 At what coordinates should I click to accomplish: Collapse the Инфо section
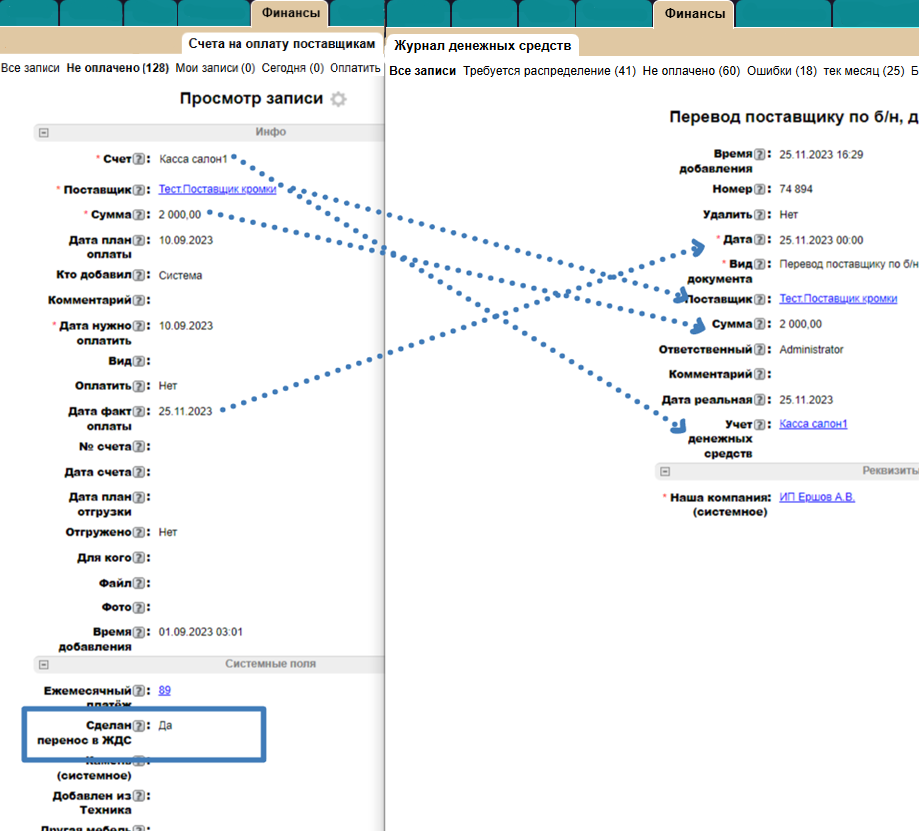coord(43,132)
